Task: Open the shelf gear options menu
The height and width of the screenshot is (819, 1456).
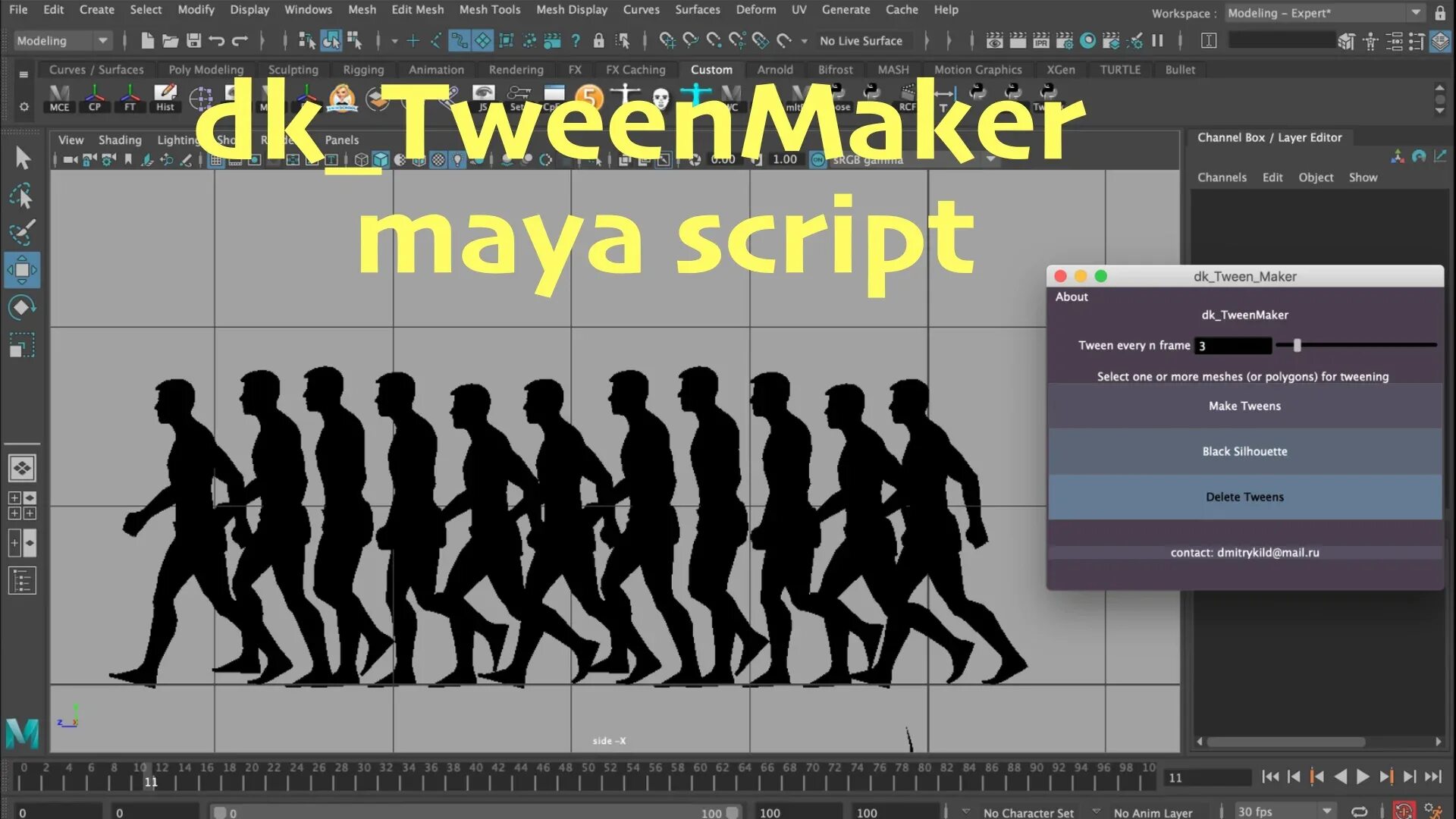Action: pyautogui.click(x=24, y=107)
